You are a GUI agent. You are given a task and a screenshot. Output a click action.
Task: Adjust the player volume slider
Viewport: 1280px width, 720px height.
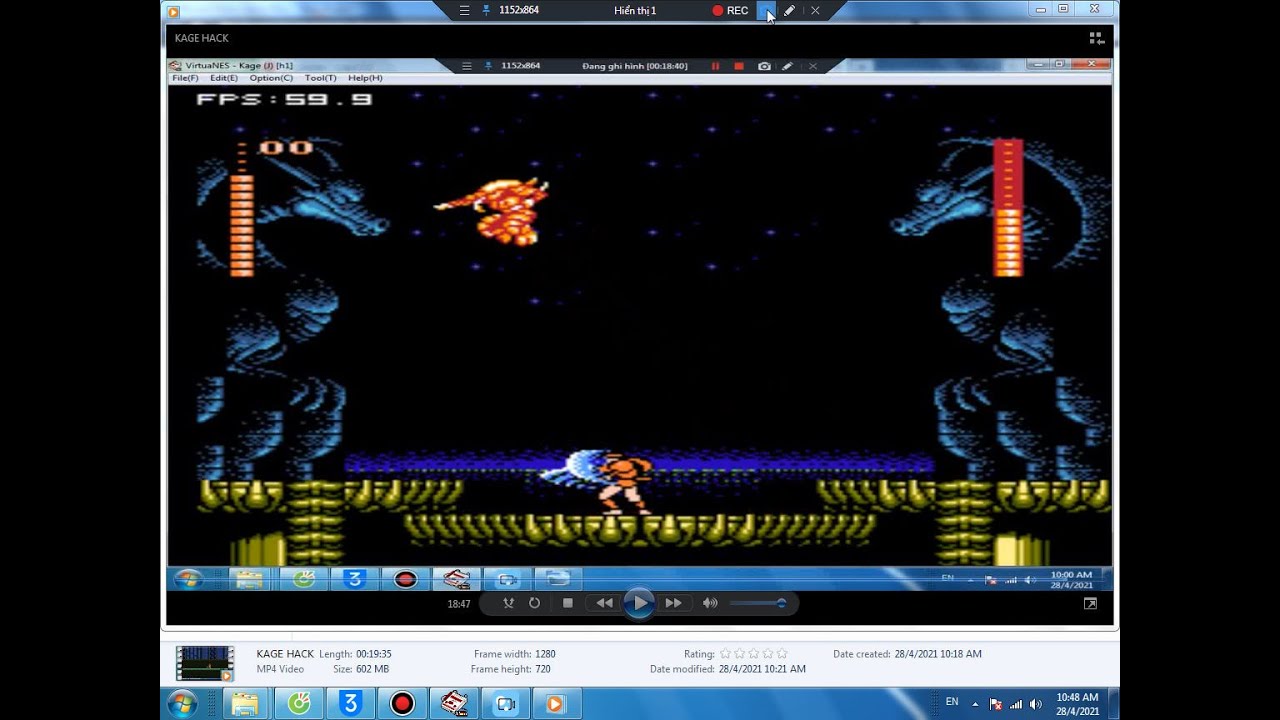757,603
